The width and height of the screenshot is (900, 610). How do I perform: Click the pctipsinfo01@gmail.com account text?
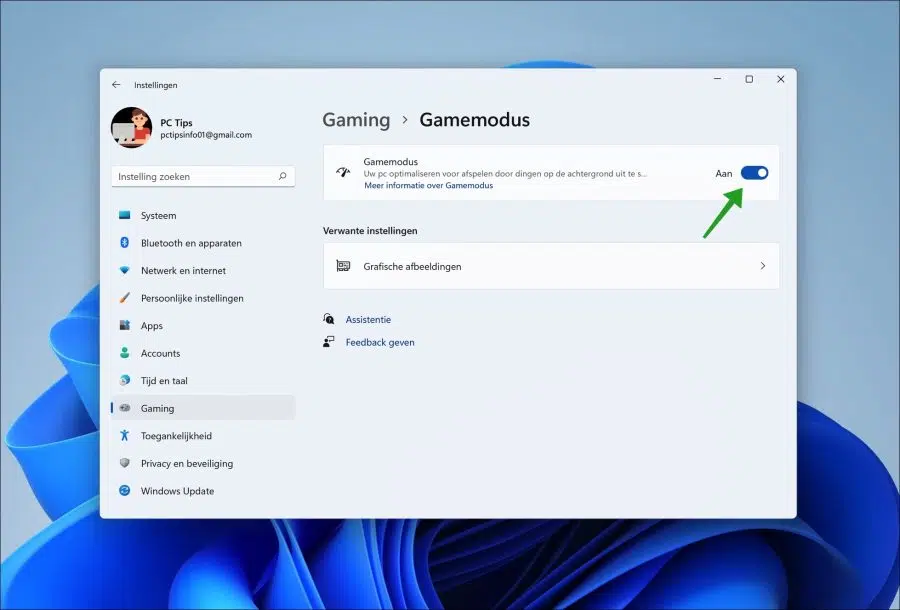pyautogui.click(x=206, y=135)
